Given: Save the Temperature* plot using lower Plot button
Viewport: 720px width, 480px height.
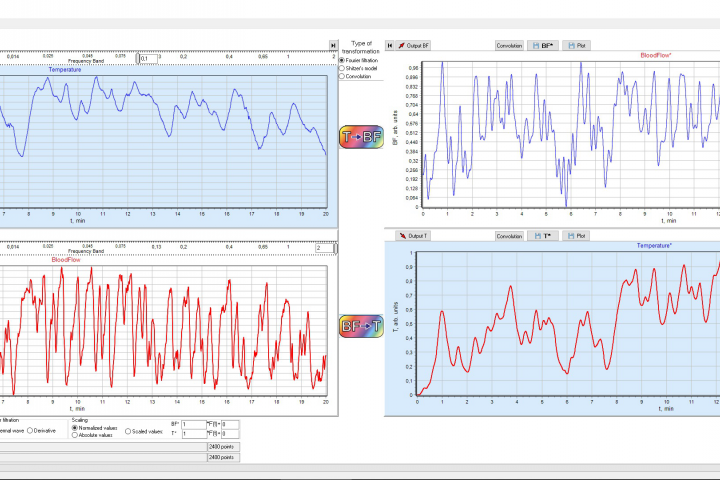Looking at the screenshot, I should click(x=576, y=236).
